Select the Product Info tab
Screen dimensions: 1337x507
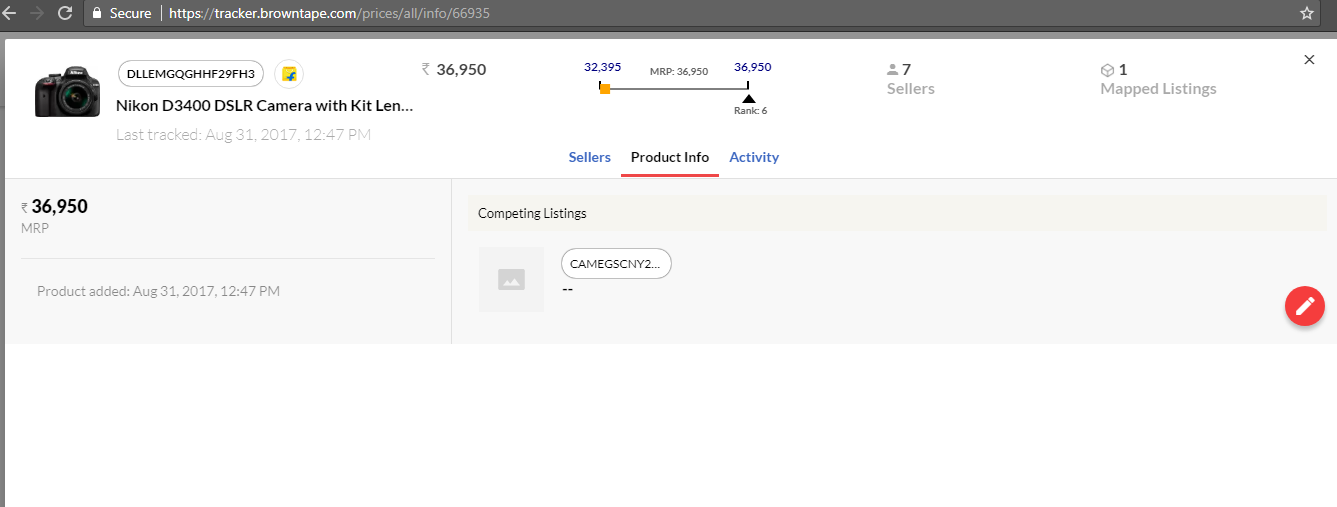point(670,157)
